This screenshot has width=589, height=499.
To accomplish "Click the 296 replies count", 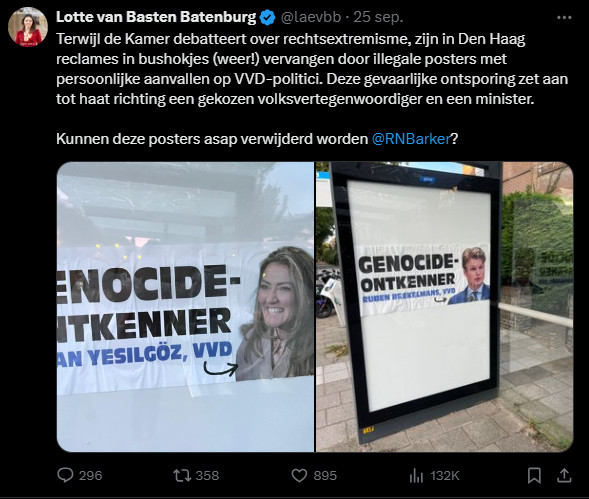I will coord(91,476).
